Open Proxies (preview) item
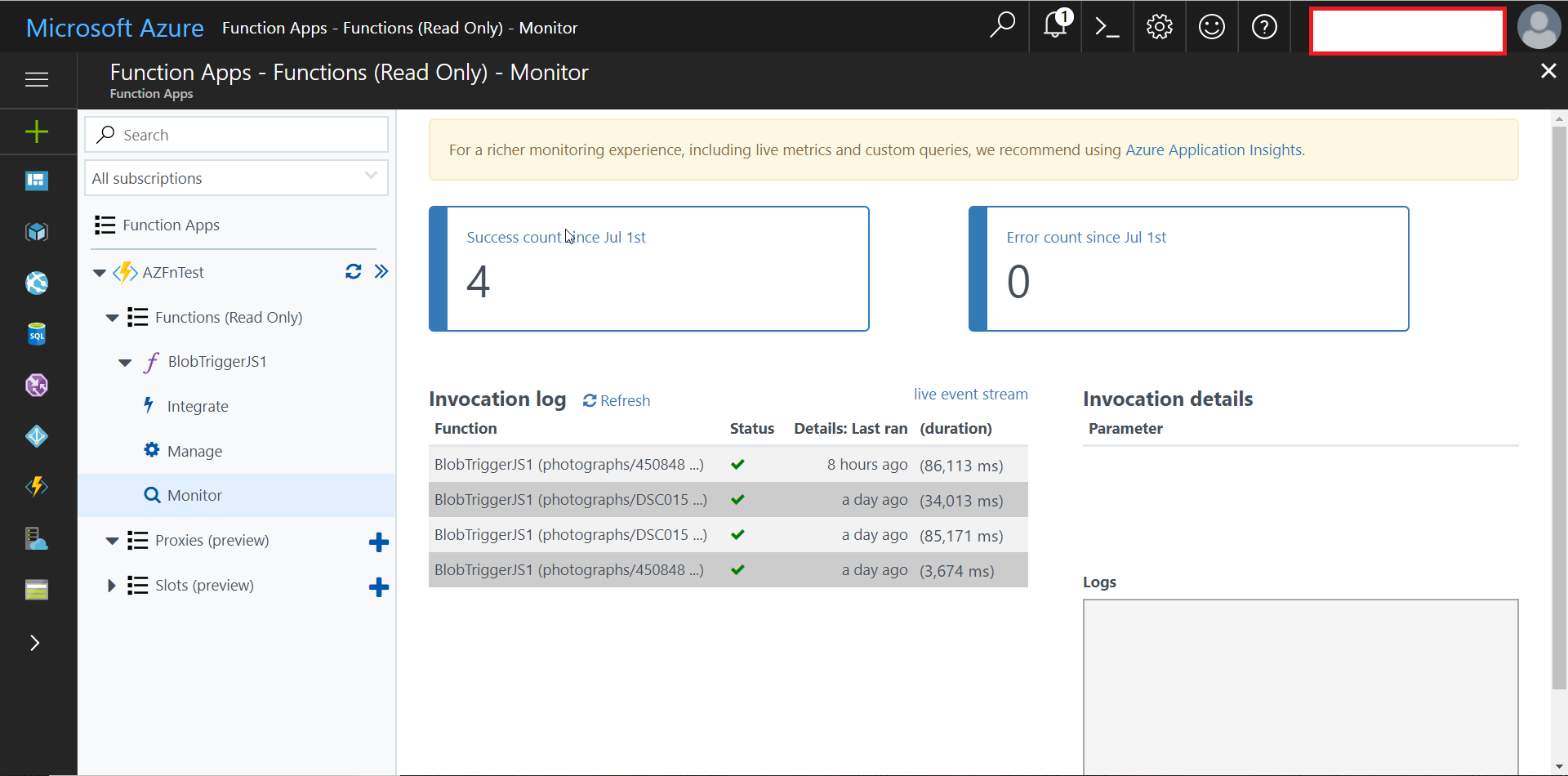 coord(212,540)
